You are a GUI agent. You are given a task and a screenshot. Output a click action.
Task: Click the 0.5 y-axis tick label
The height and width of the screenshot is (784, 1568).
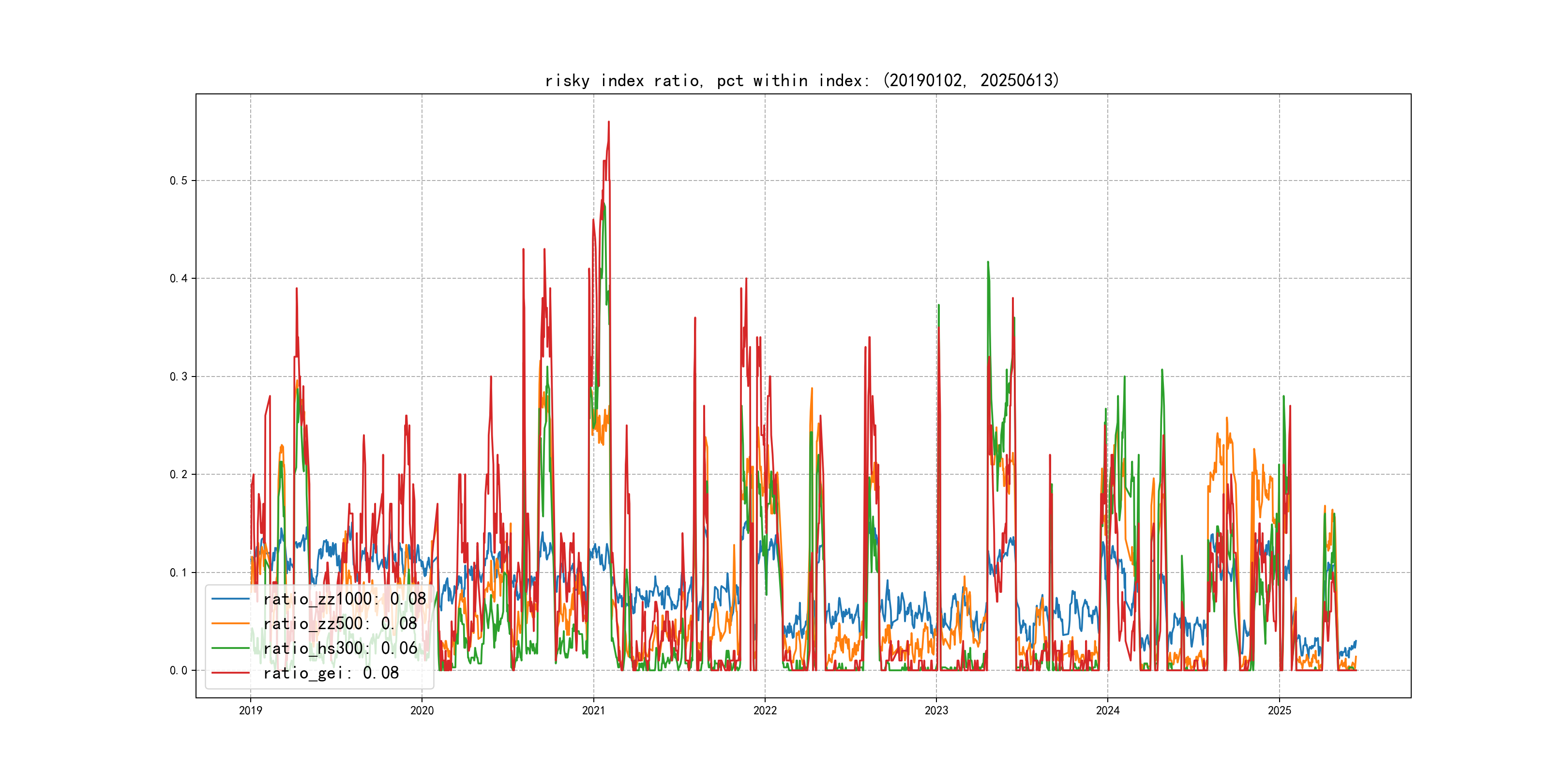click(179, 181)
